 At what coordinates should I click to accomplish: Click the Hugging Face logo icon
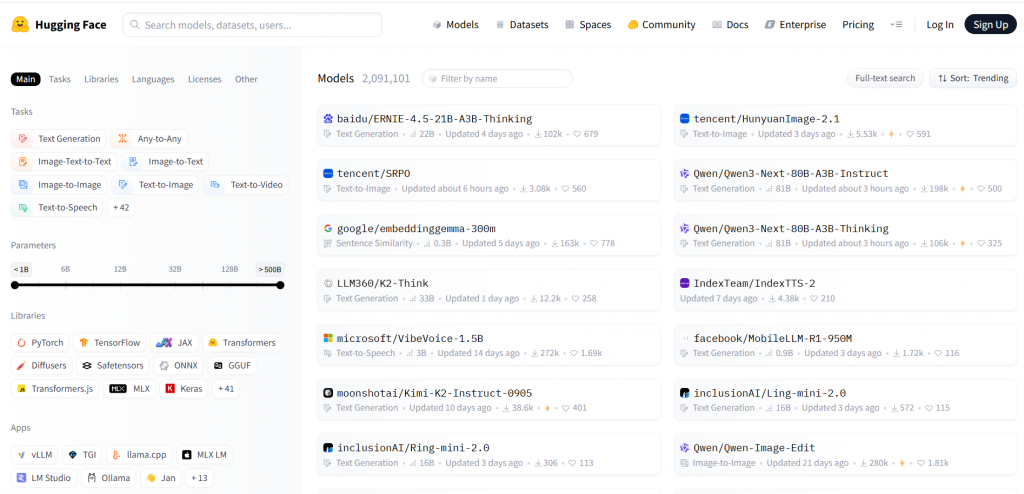[20, 25]
